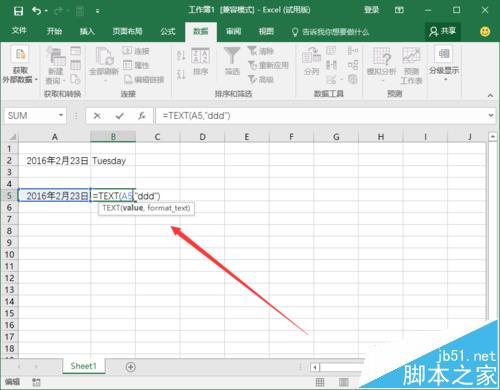Click the vertical scrollbar up arrow
The width and height of the screenshot is (500, 390).
492,136
